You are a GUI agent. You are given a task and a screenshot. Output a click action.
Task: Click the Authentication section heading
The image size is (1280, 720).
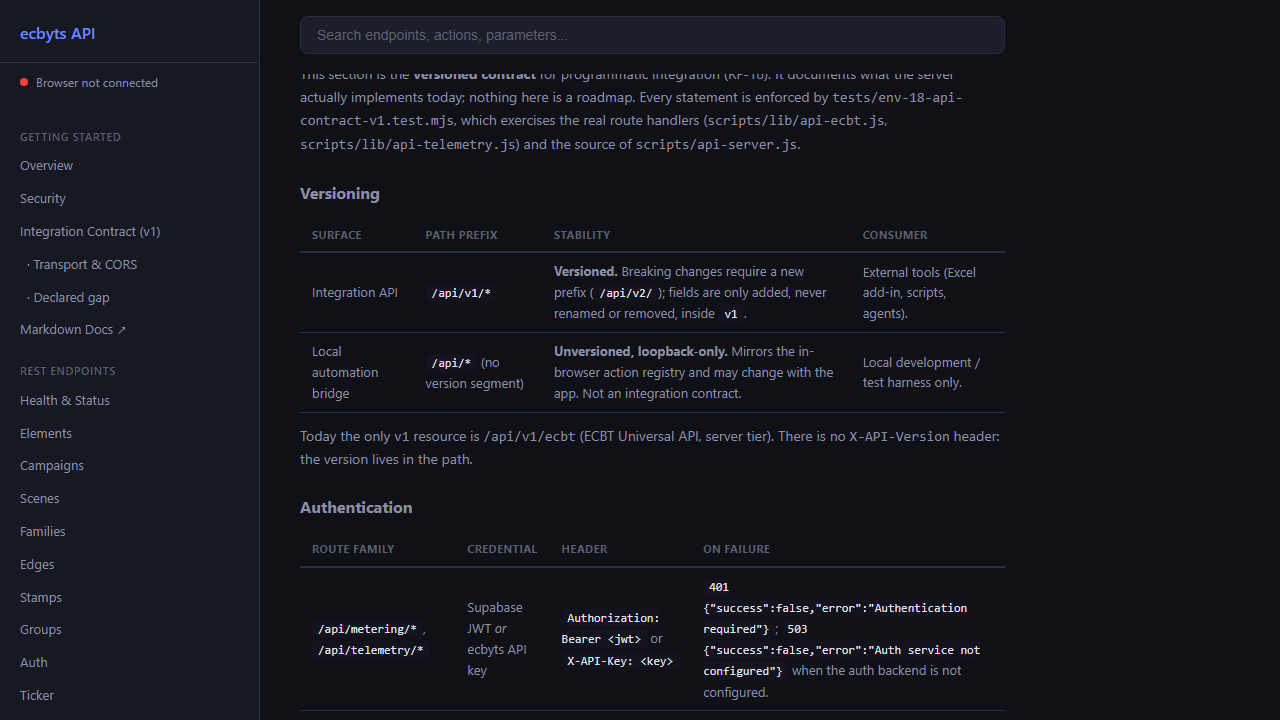(x=356, y=507)
